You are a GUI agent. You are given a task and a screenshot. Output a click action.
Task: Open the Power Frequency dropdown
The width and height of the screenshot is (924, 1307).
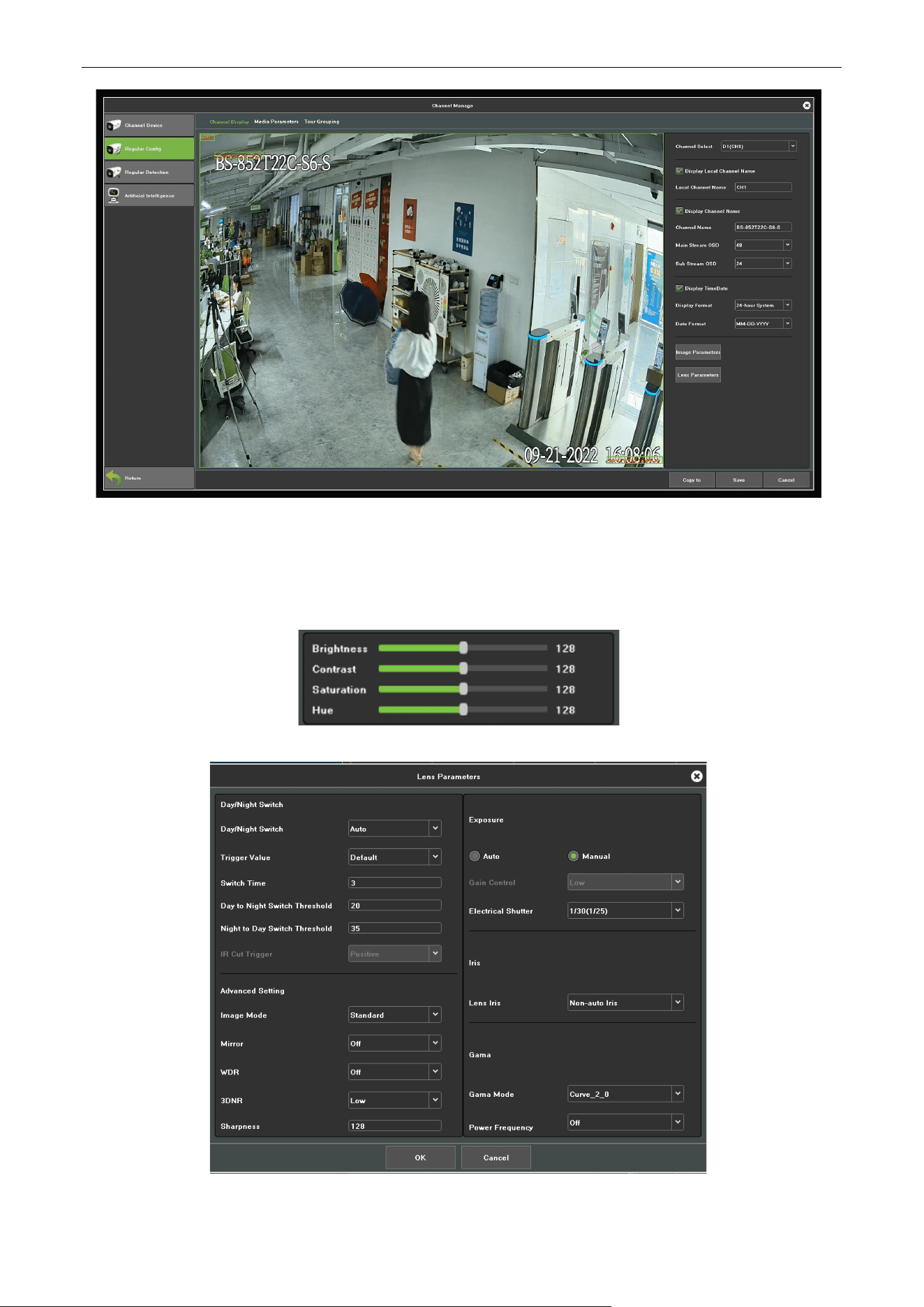(626, 1122)
